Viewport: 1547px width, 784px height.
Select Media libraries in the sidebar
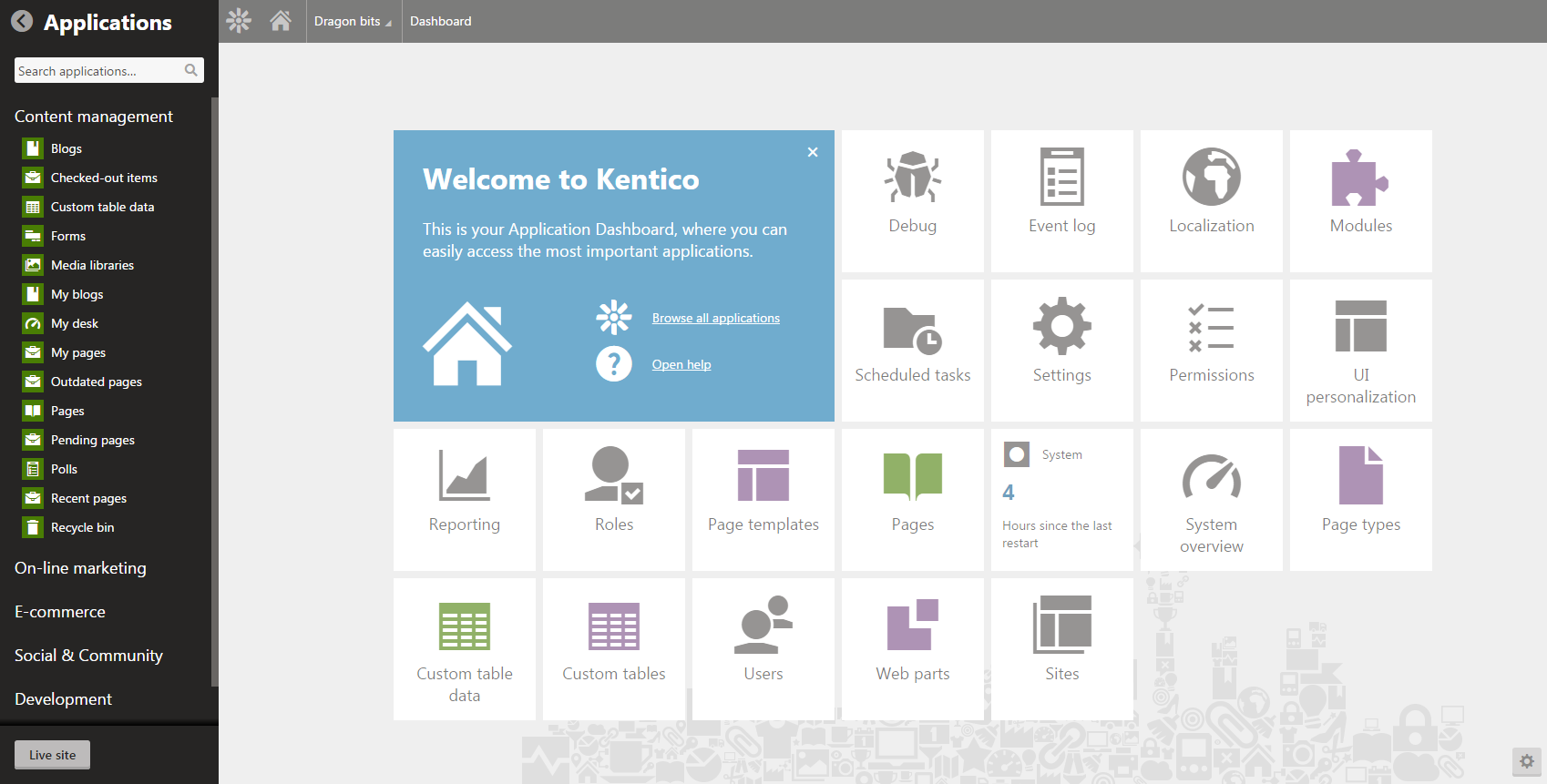pos(92,265)
